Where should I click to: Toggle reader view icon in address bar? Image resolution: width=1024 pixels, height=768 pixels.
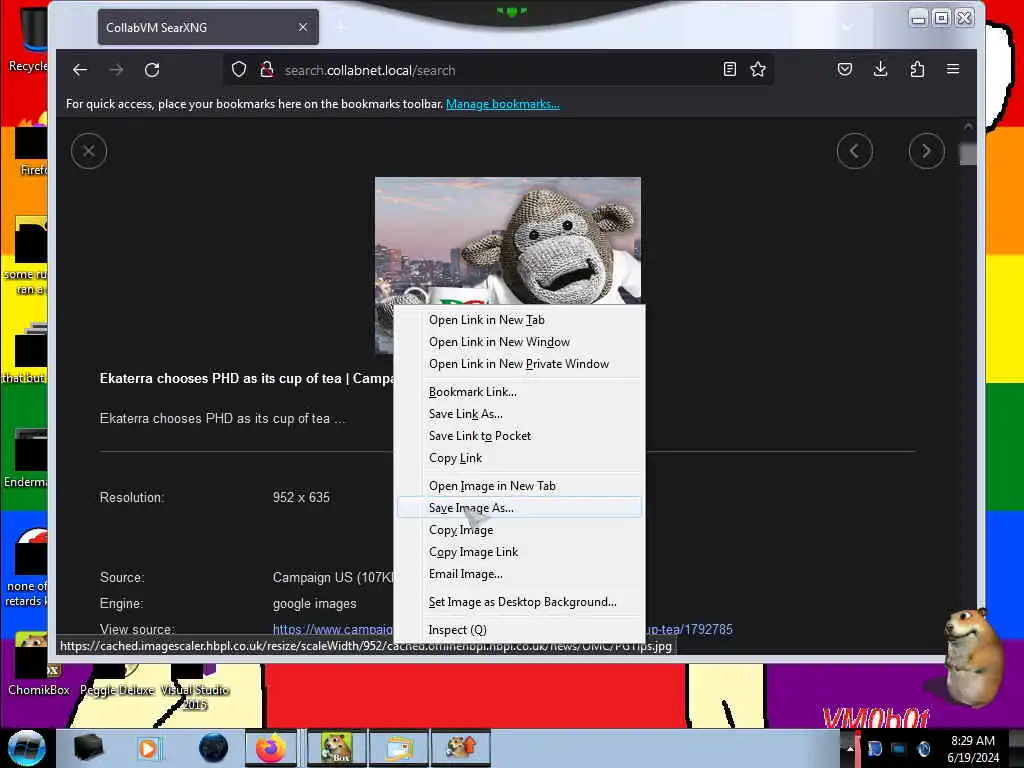pyautogui.click(x=729, y=69)
